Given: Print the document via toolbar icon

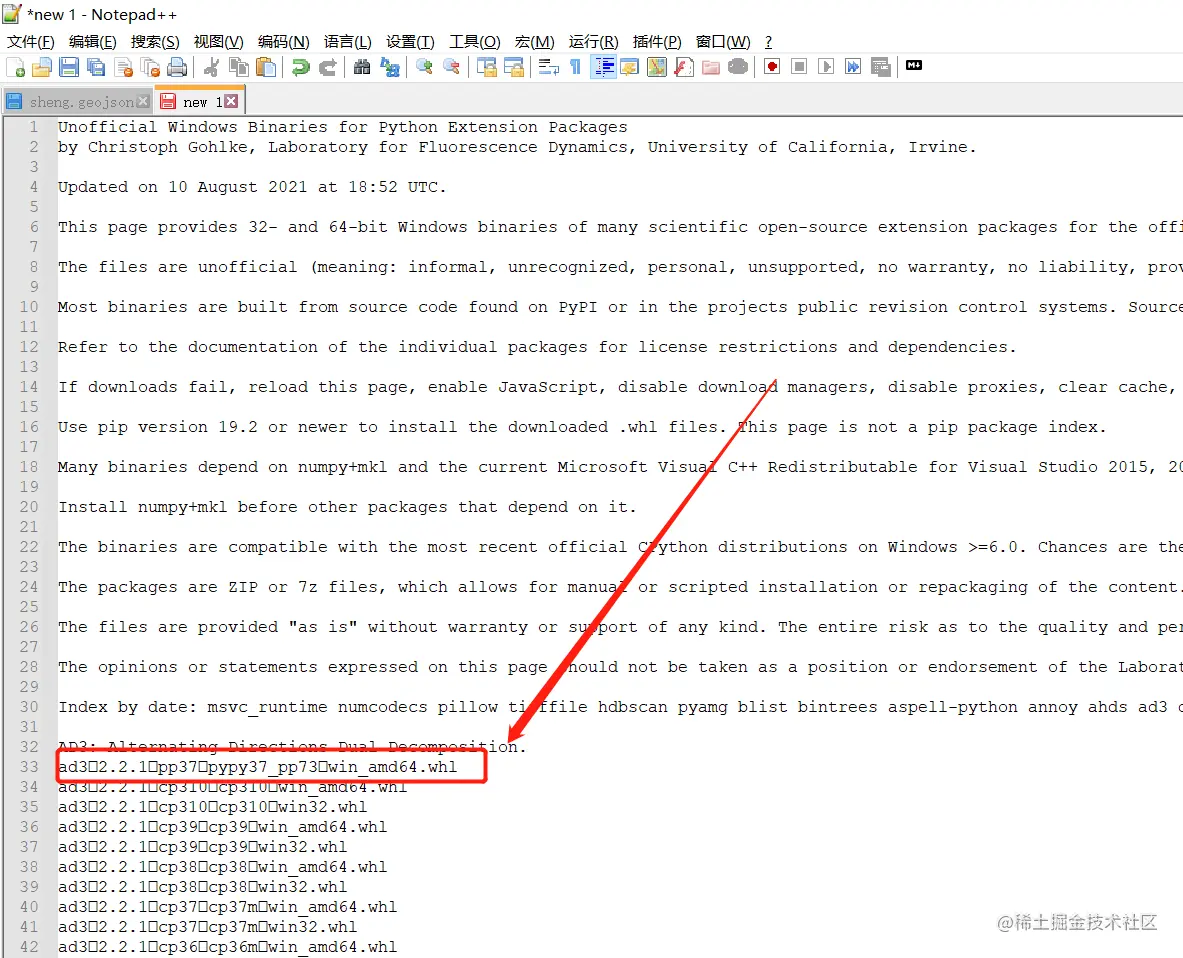Looking at the screenshot, I should coord(177,67).
